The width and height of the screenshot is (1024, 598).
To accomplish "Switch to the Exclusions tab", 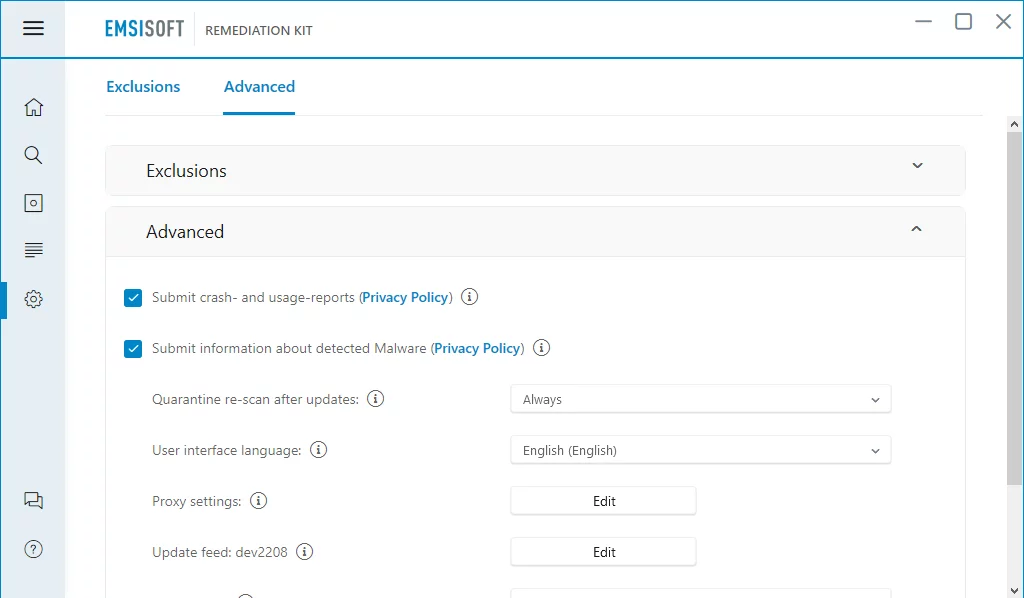I will pos(143,87).
